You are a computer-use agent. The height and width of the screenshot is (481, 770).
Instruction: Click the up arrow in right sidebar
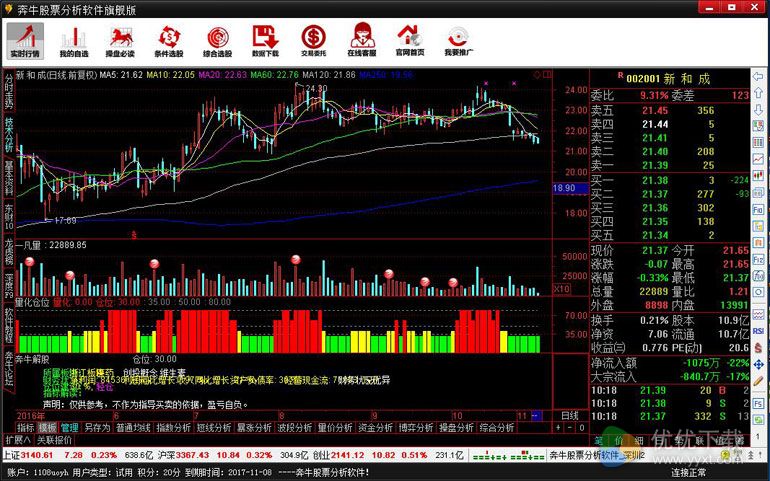[758, 93]
